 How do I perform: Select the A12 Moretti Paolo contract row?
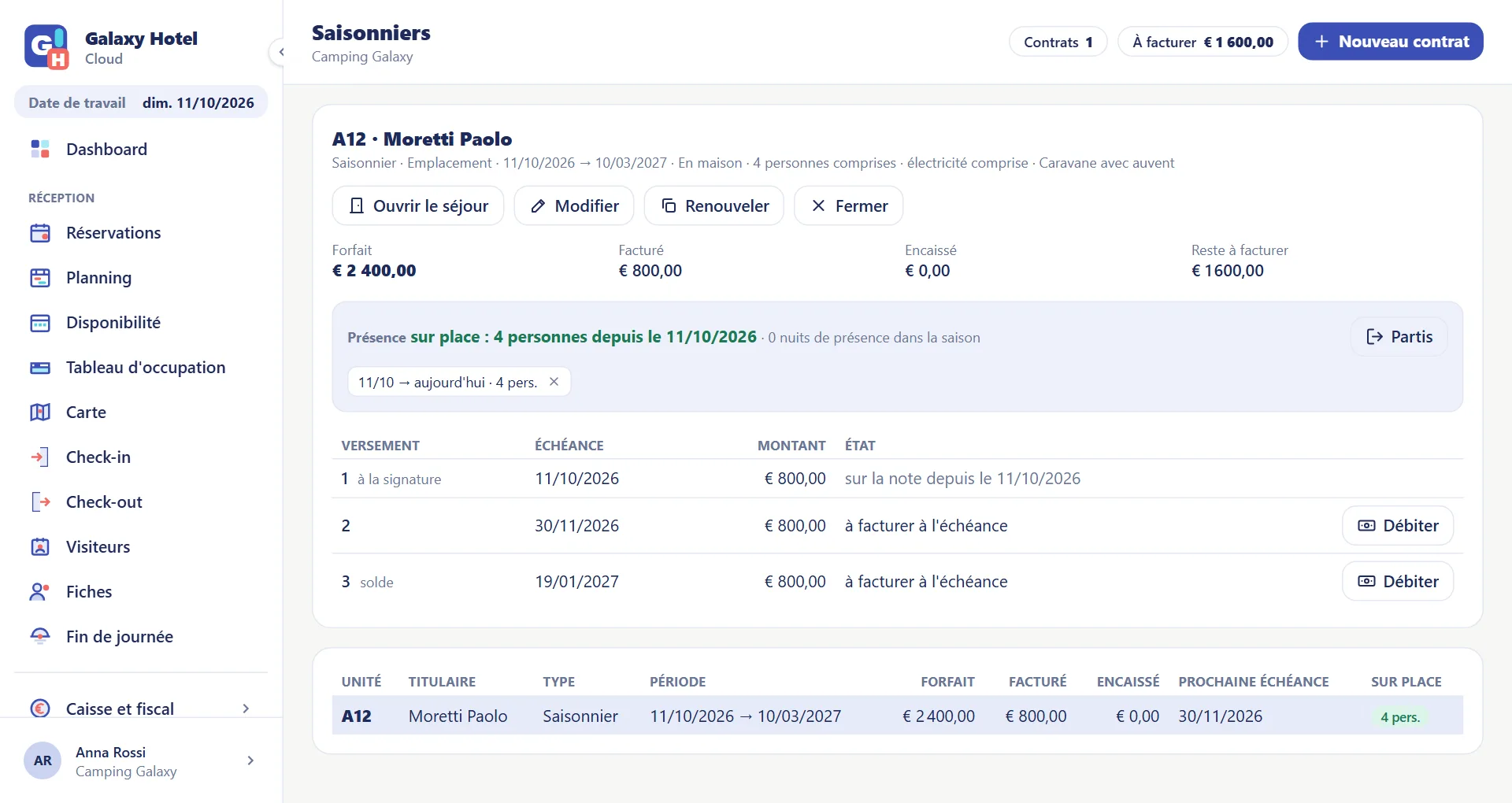coord(898,716)
